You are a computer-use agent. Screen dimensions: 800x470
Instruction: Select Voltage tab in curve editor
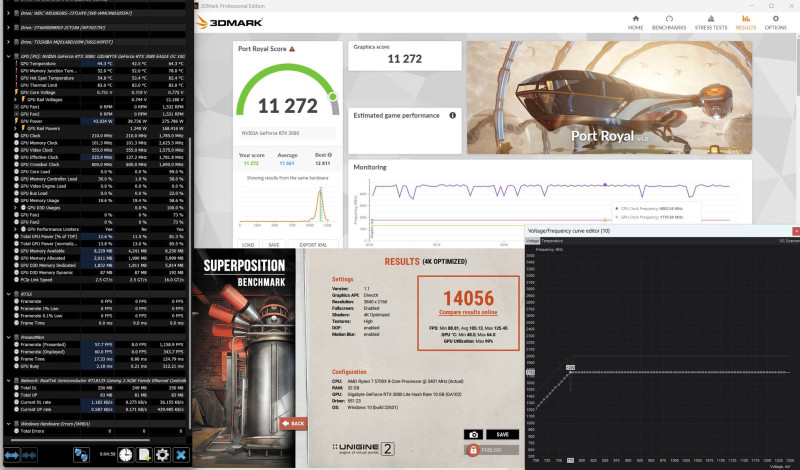coord(532,240)
